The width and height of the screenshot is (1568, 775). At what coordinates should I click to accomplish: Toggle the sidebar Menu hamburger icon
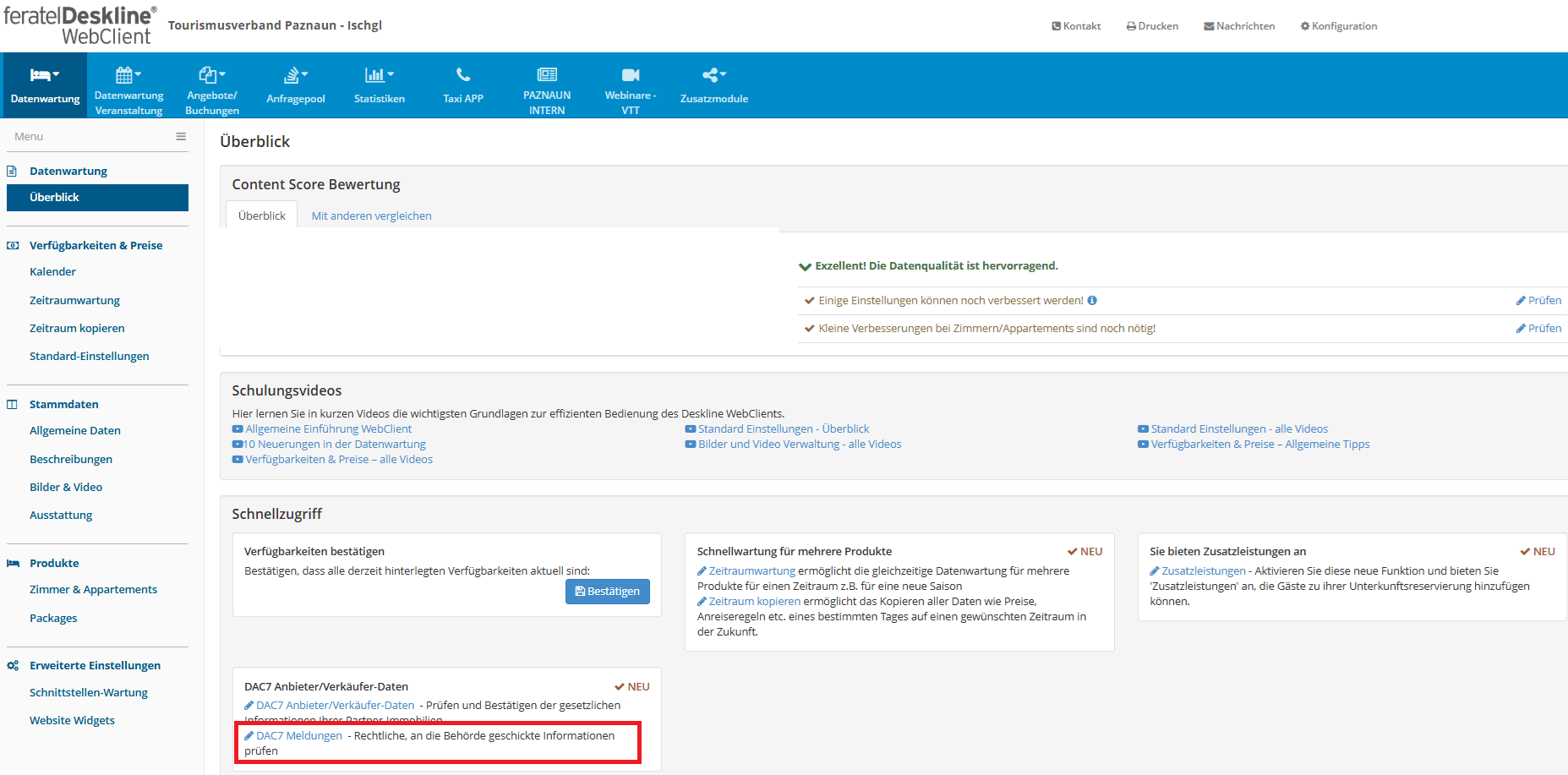coord(181,136)
